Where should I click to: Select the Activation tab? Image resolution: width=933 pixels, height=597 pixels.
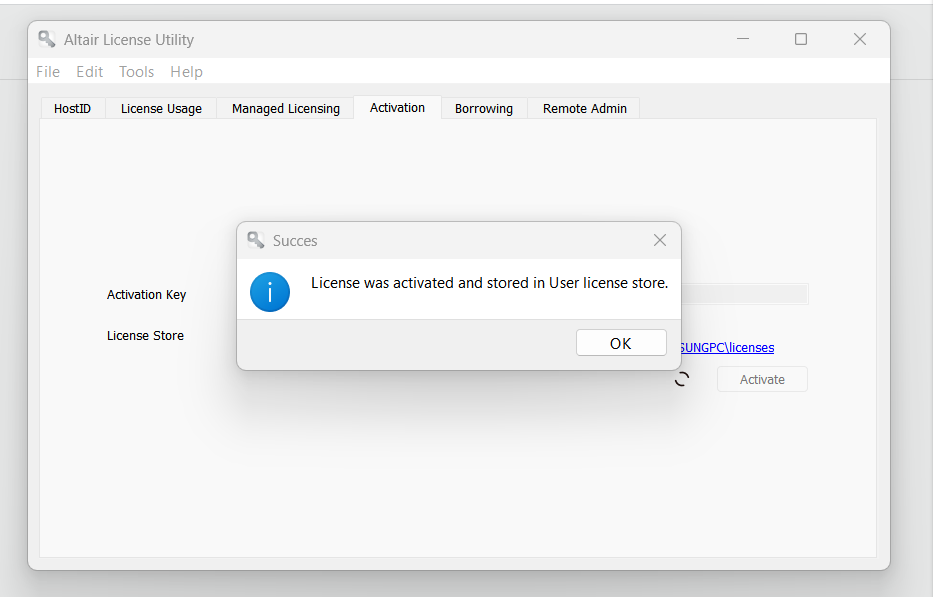(x=397, y=108)
